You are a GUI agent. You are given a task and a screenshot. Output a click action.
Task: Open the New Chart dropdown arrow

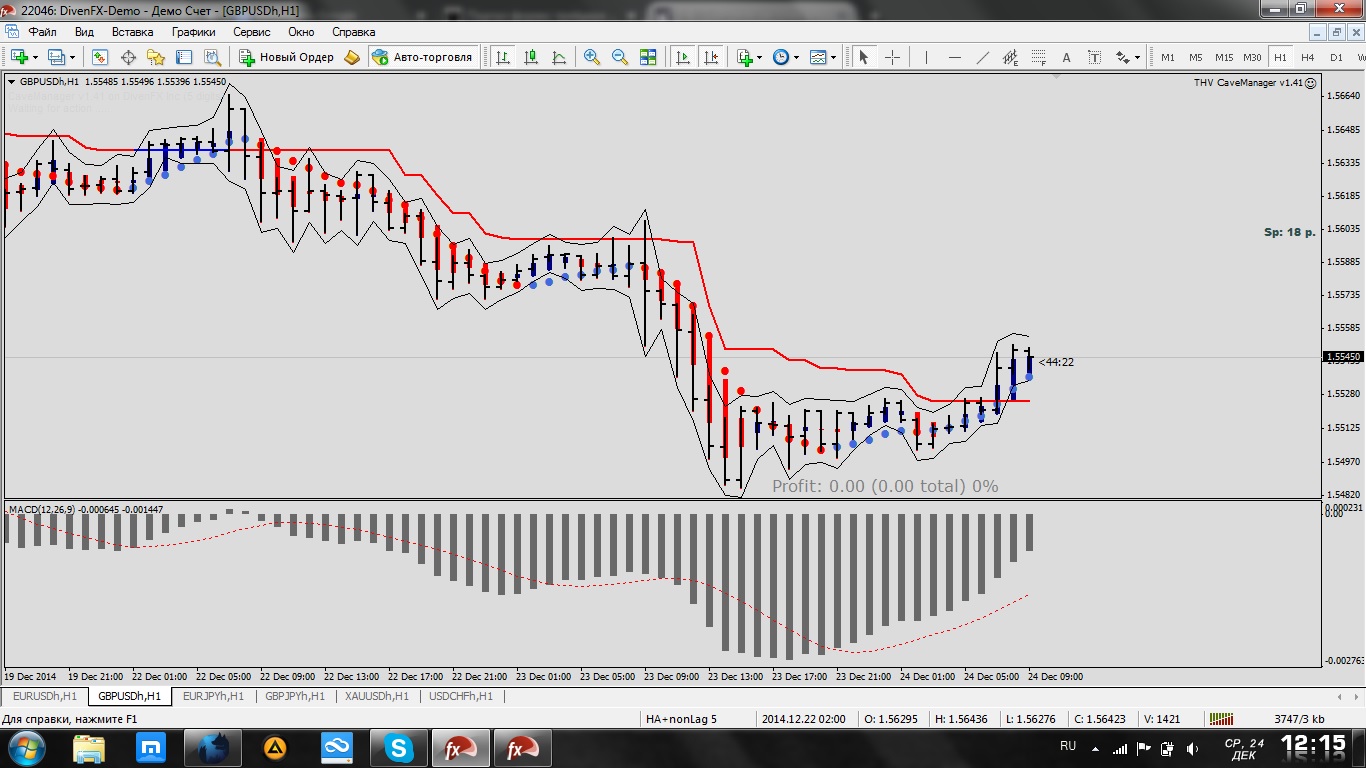(36, 58)
